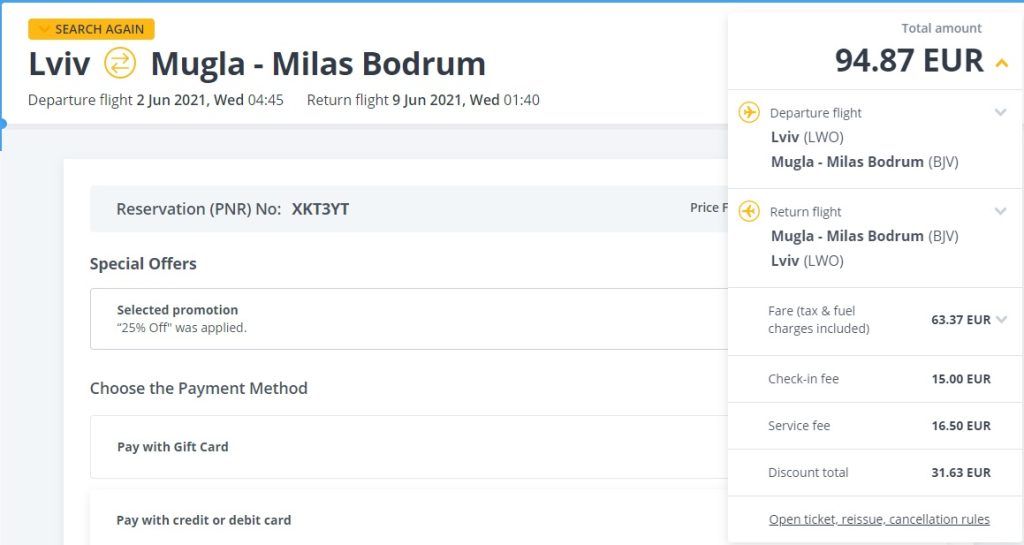
Task: Expand the Return flight details
Action: 1000,211
